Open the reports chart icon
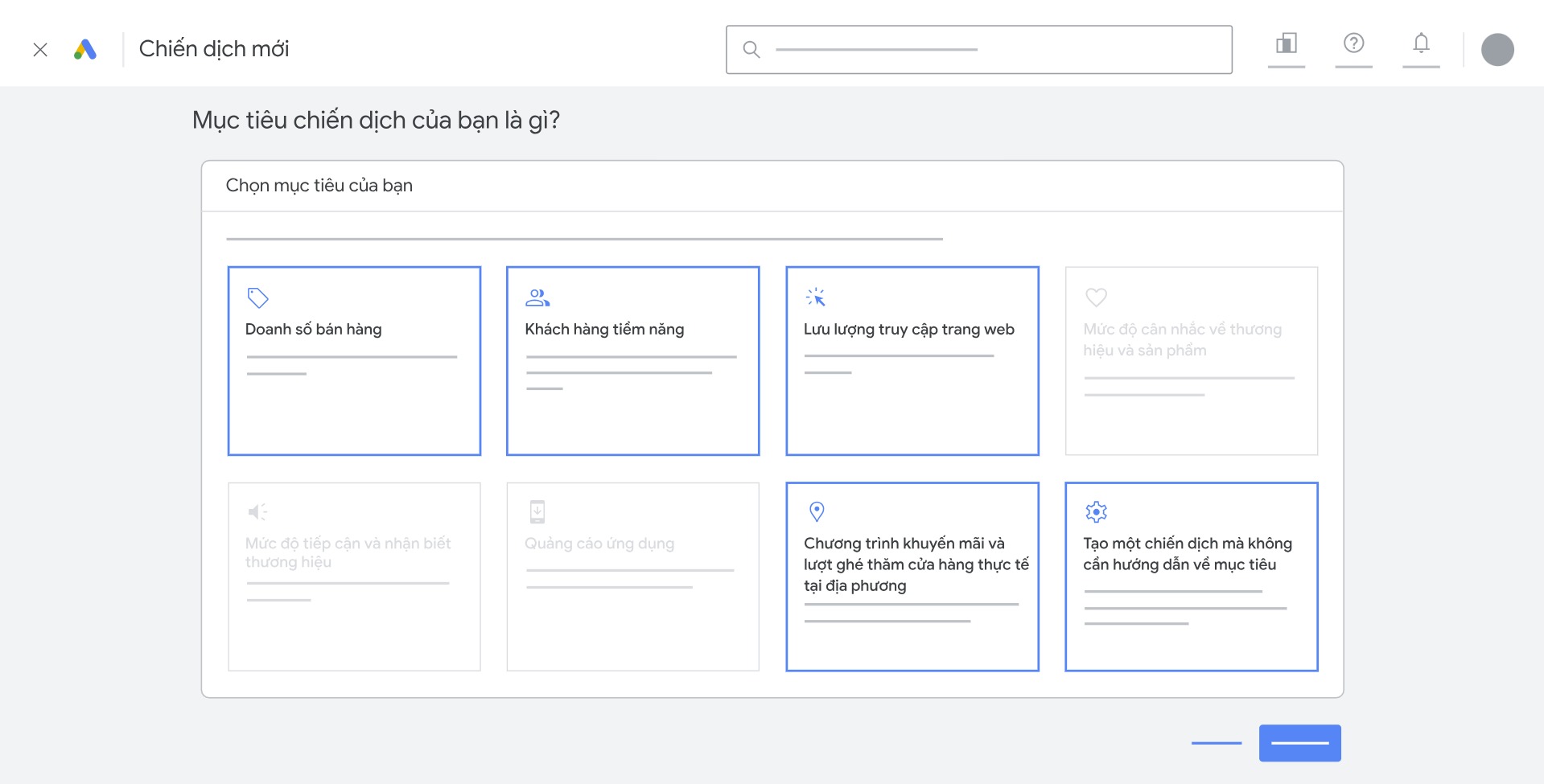 click(1287, 43)
